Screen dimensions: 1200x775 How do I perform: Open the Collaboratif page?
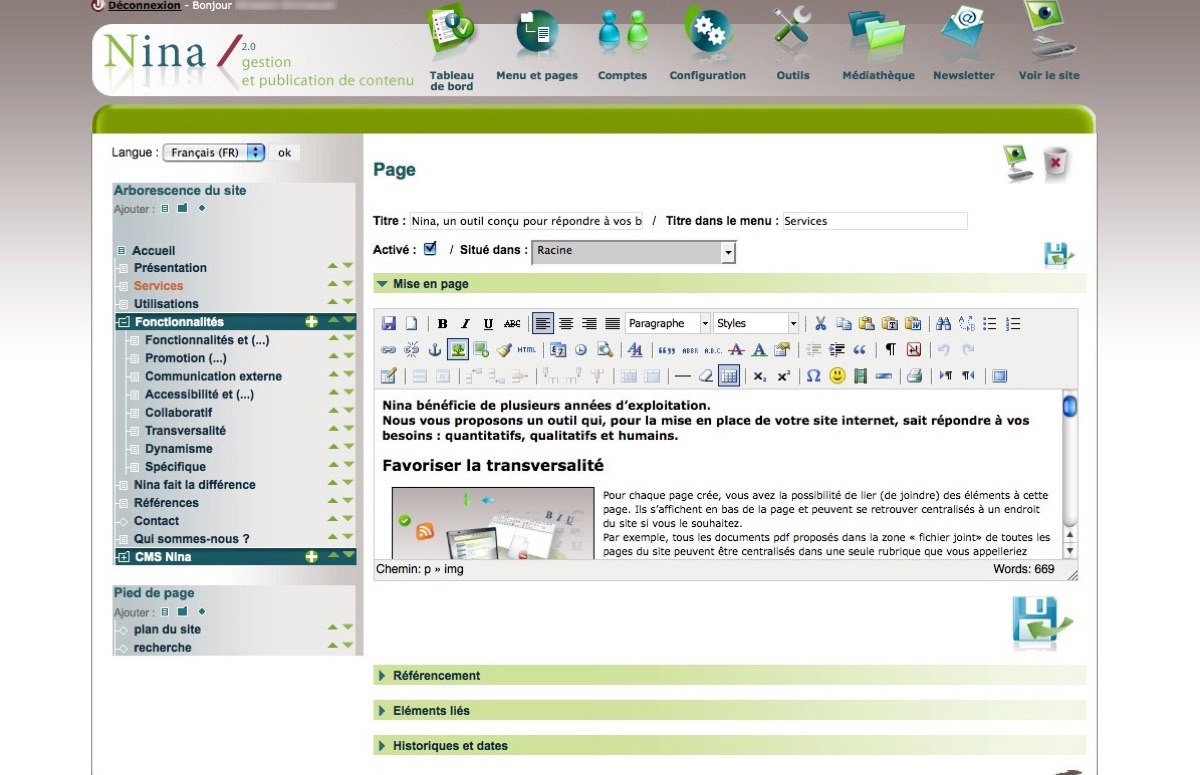pyautogui.click(x=178, y=413)
